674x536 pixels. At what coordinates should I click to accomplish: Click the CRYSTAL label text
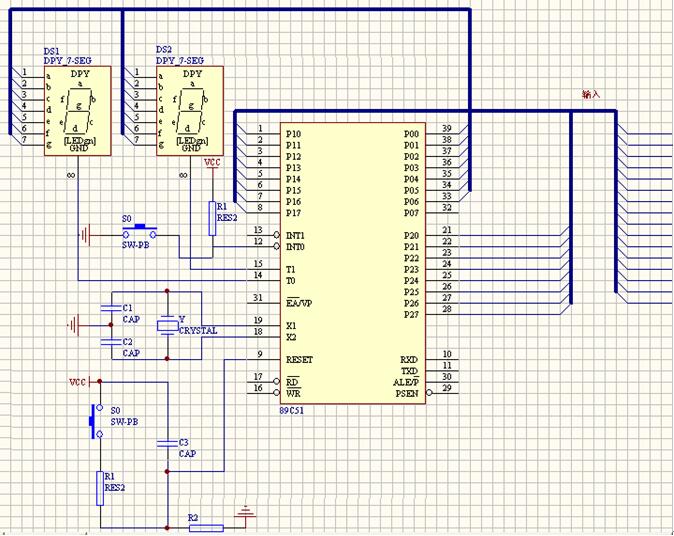[198, 331]
